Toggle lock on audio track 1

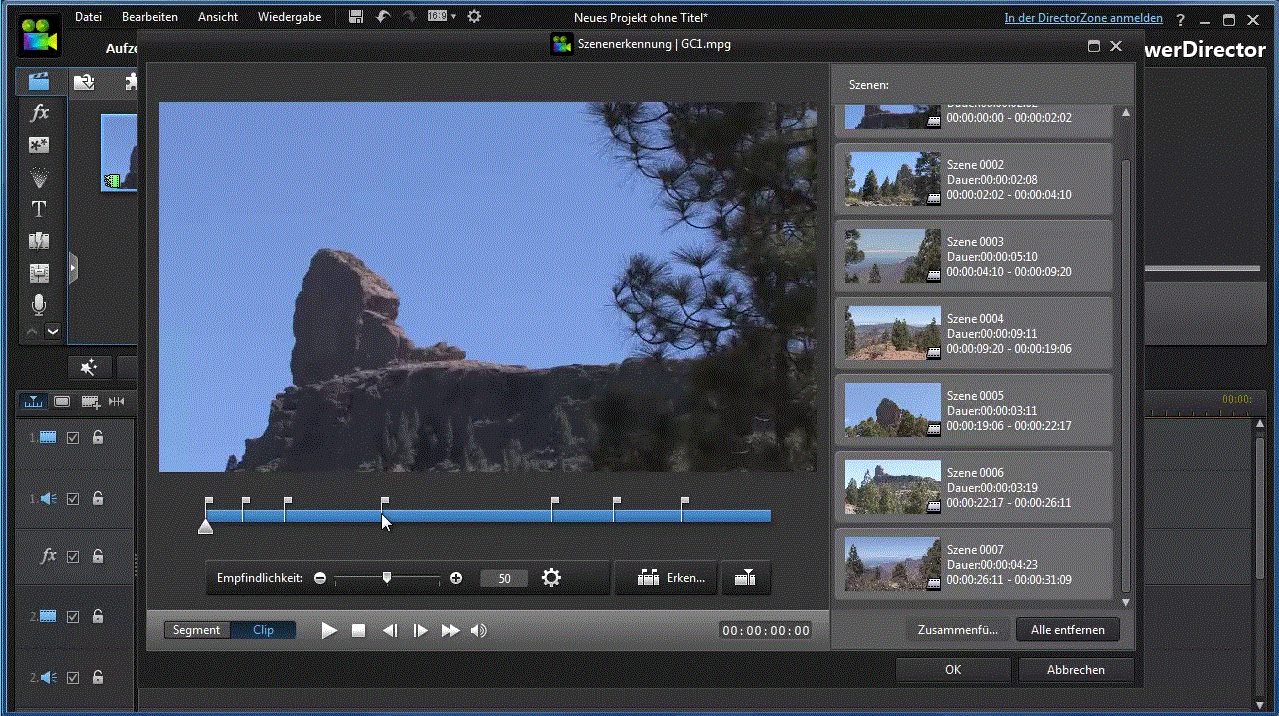98,498
